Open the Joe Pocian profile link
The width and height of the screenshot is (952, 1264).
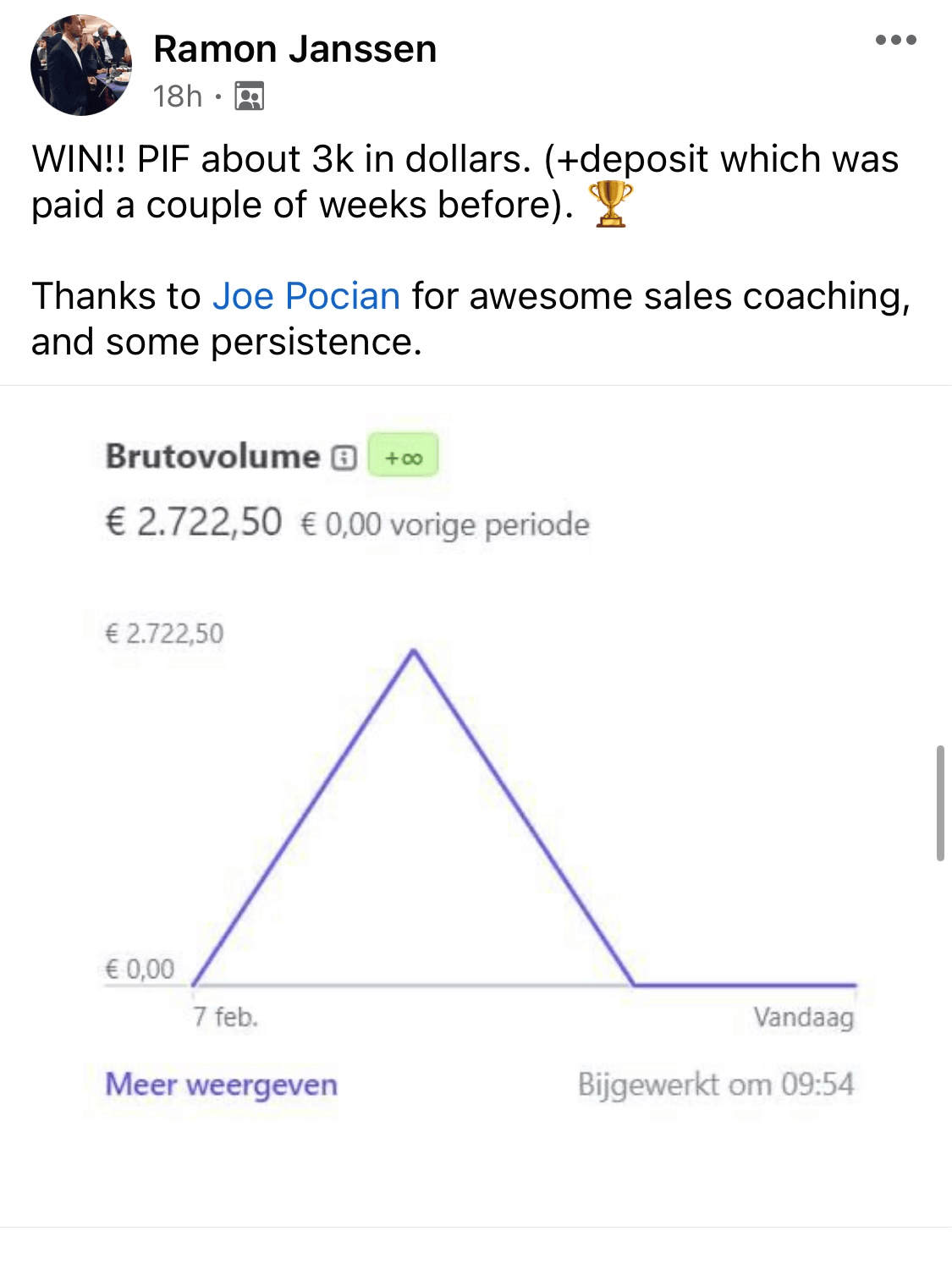coord(306,296)
